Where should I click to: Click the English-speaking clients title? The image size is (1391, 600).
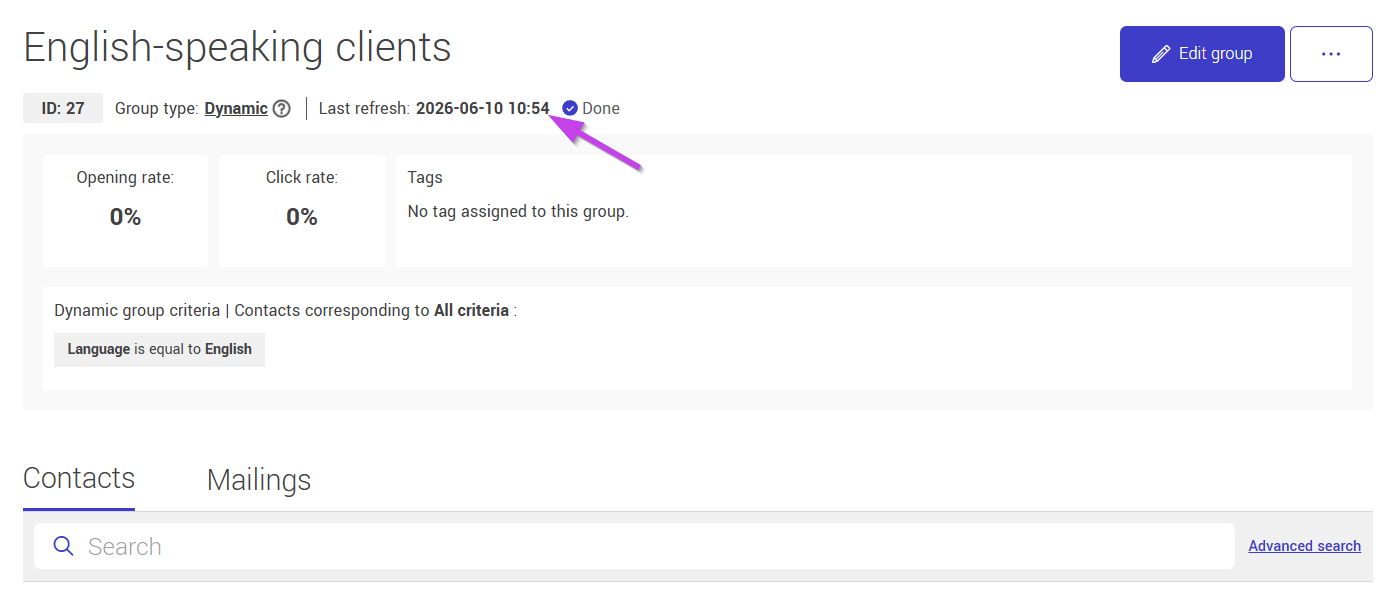point(237,48)
